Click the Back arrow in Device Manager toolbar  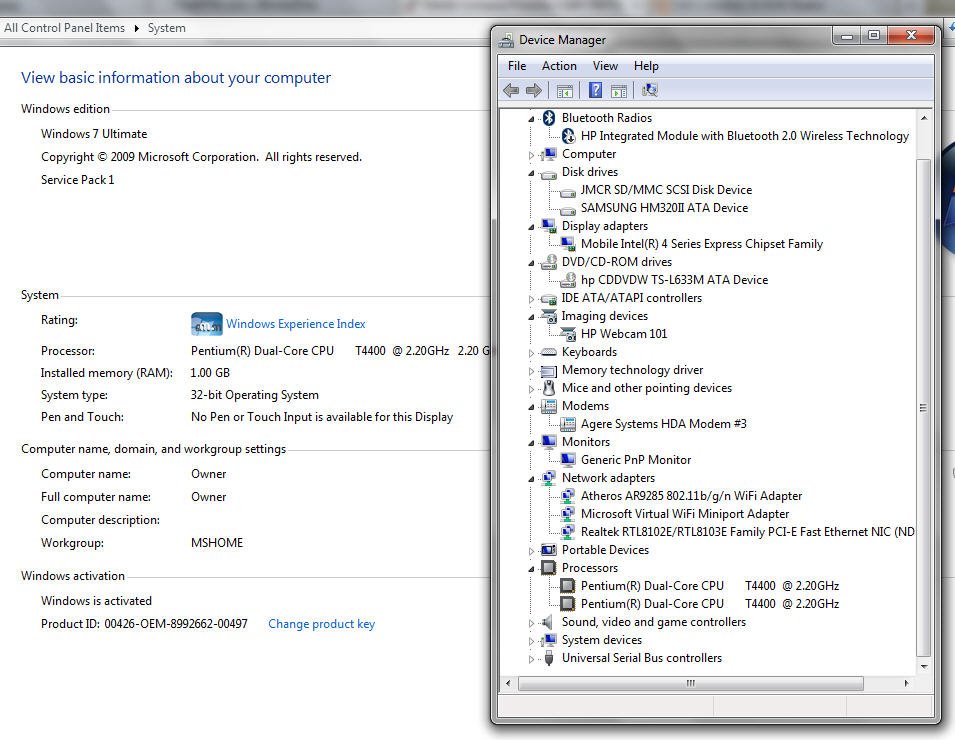coord(511,91)
